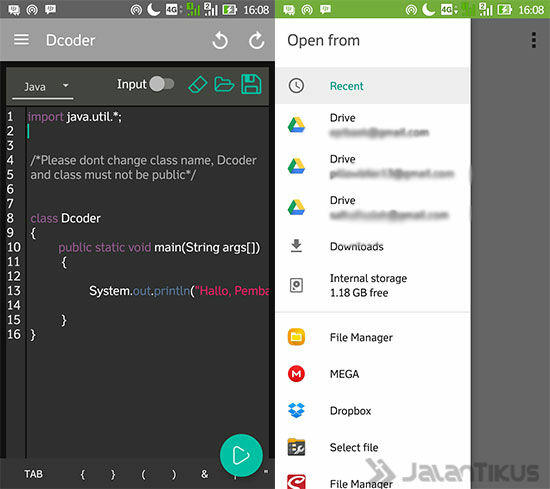Screen dimensions: 550x489
Task: Select Recent in Open from list
Action: pos(373,86)
